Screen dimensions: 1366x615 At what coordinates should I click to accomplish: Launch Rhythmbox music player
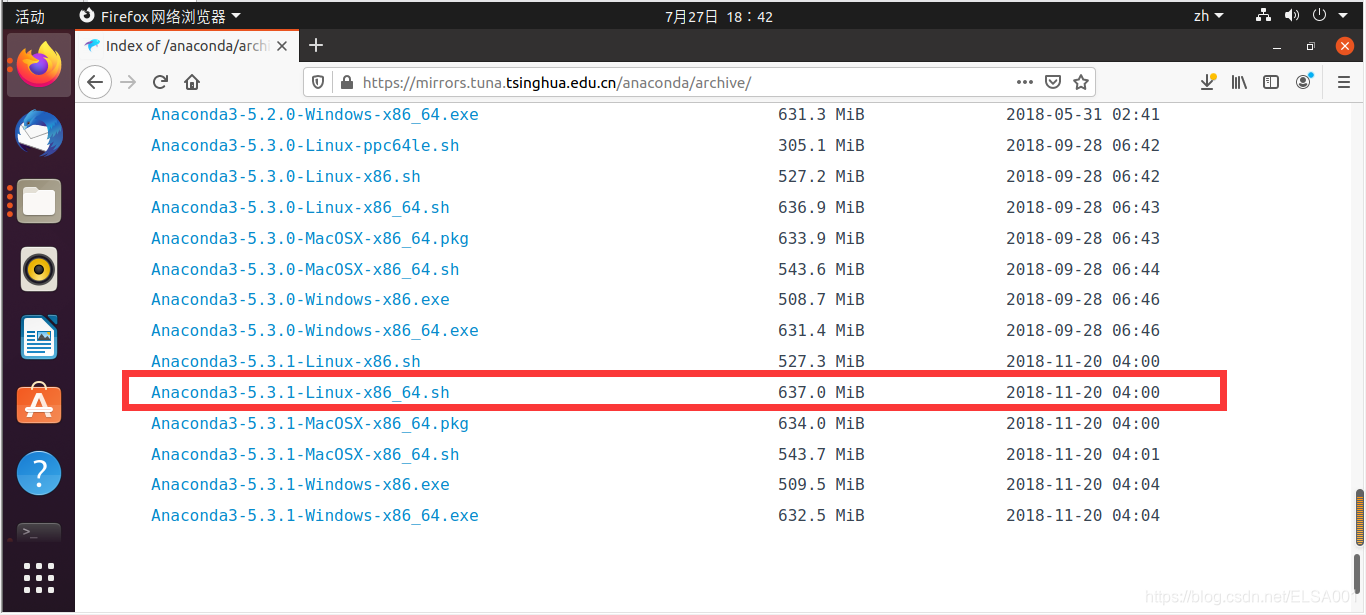pos(39,269)
